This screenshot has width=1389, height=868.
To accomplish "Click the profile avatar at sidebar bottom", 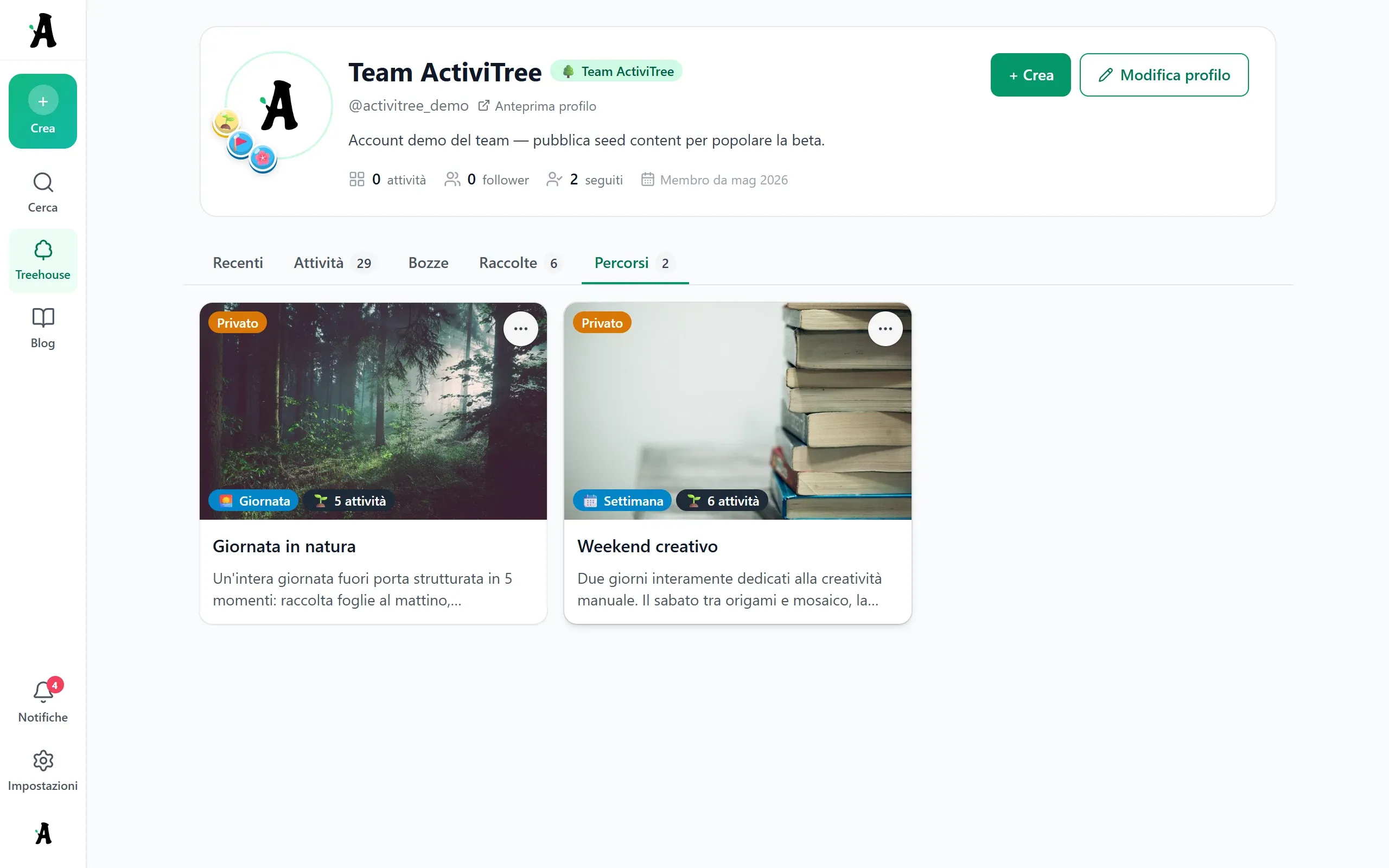I will coord(43,834).
